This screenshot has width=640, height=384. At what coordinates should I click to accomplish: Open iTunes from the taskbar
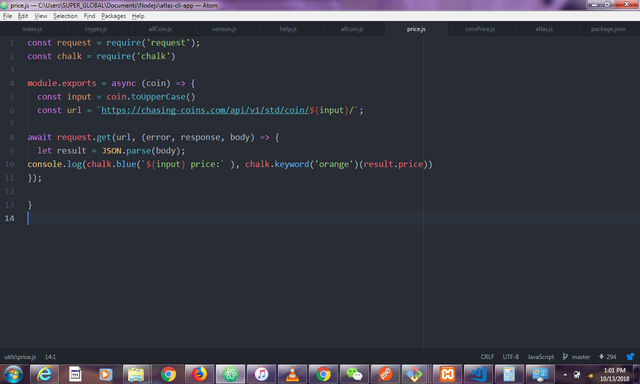(261, 374)
